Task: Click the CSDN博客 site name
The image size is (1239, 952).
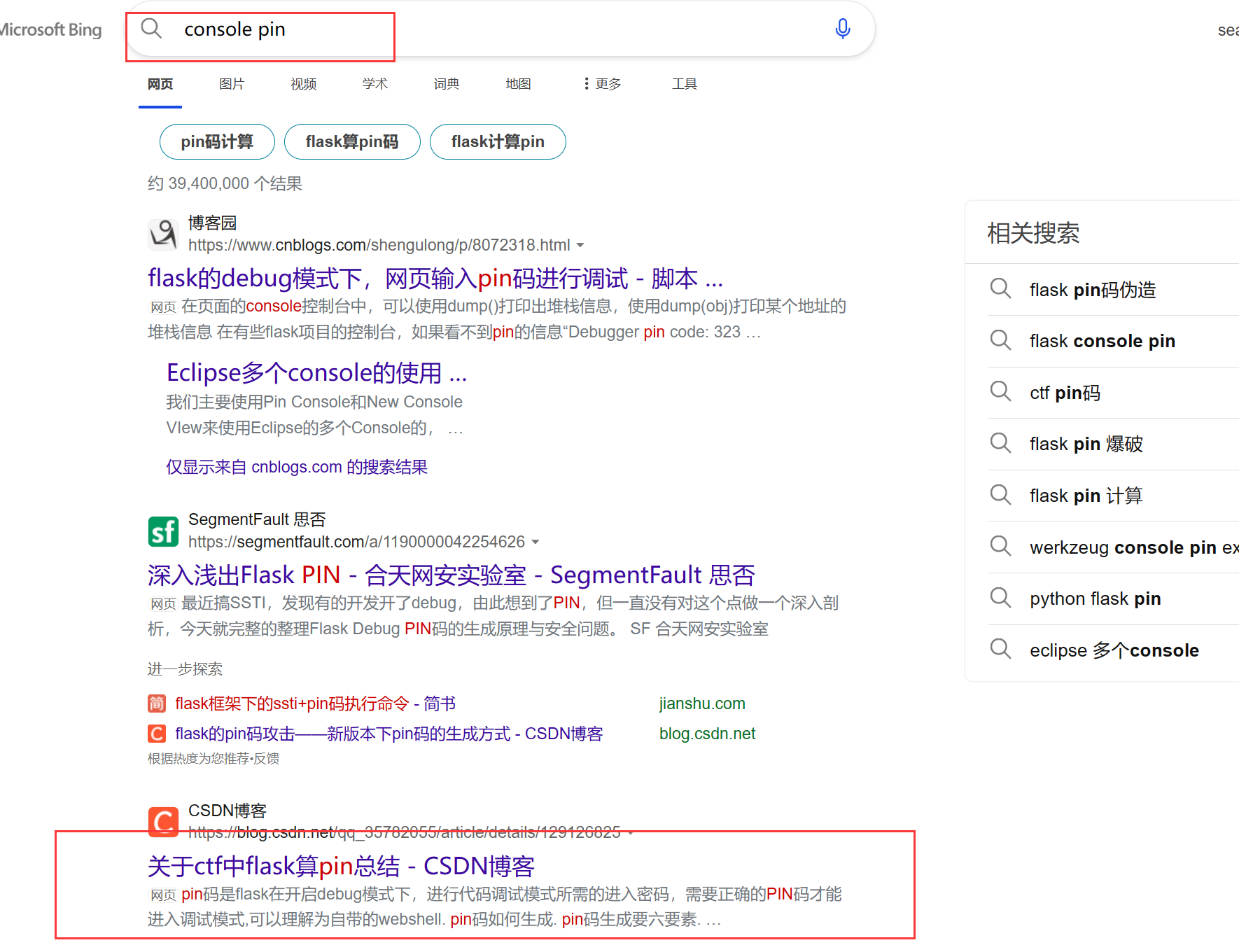Action: (227, 811)
